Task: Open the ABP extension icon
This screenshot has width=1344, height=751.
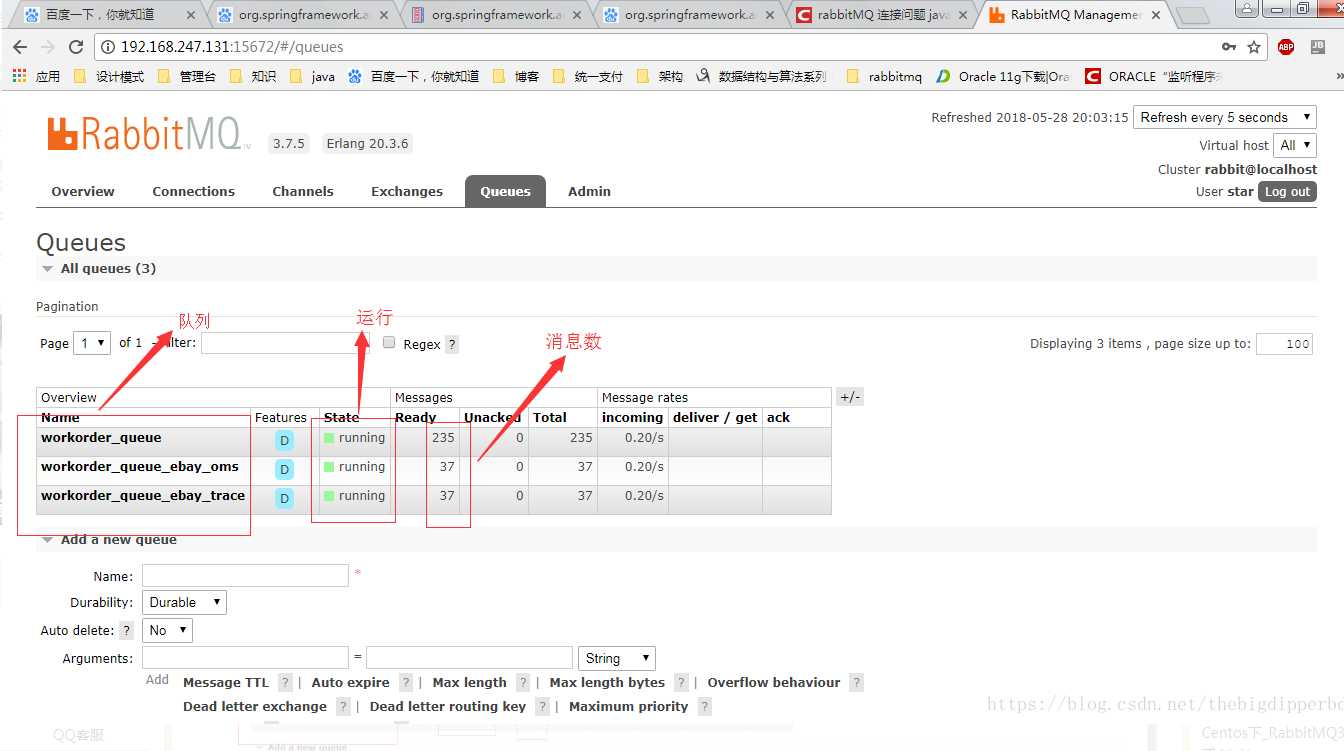Action: coord(1286,47)
